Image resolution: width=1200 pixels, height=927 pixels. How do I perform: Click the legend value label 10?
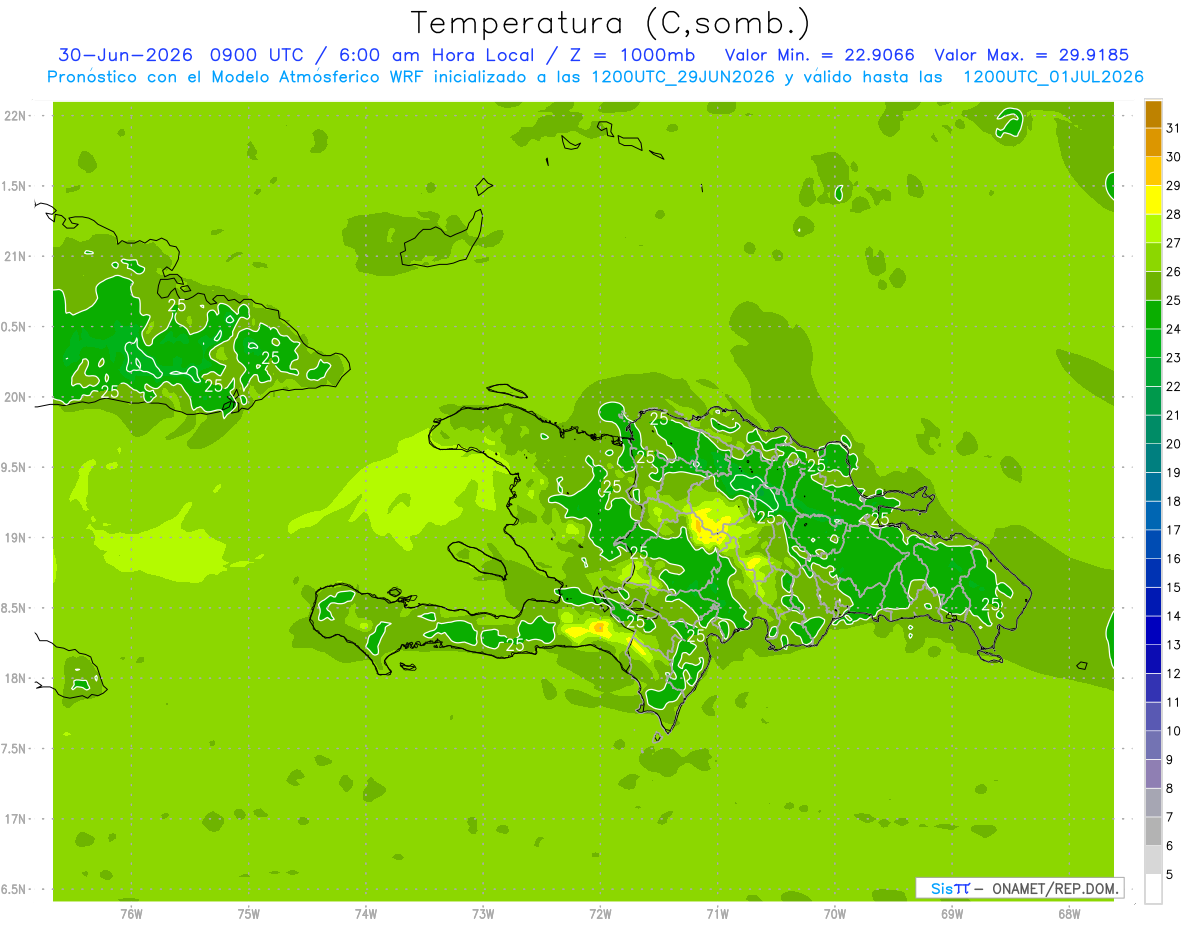[1174, 731]
